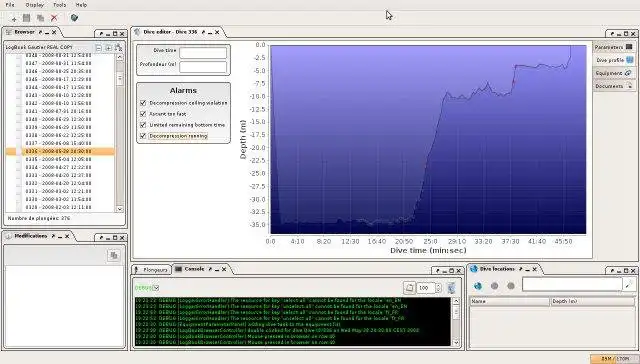Click the Browser list scrollbar thumb

pos(120,78)
